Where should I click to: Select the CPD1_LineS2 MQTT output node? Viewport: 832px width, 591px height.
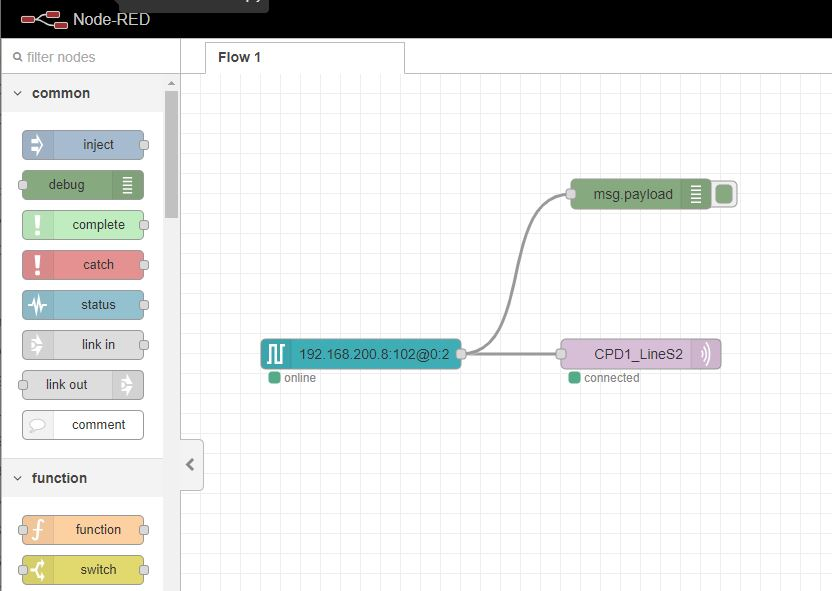[638, 354]
